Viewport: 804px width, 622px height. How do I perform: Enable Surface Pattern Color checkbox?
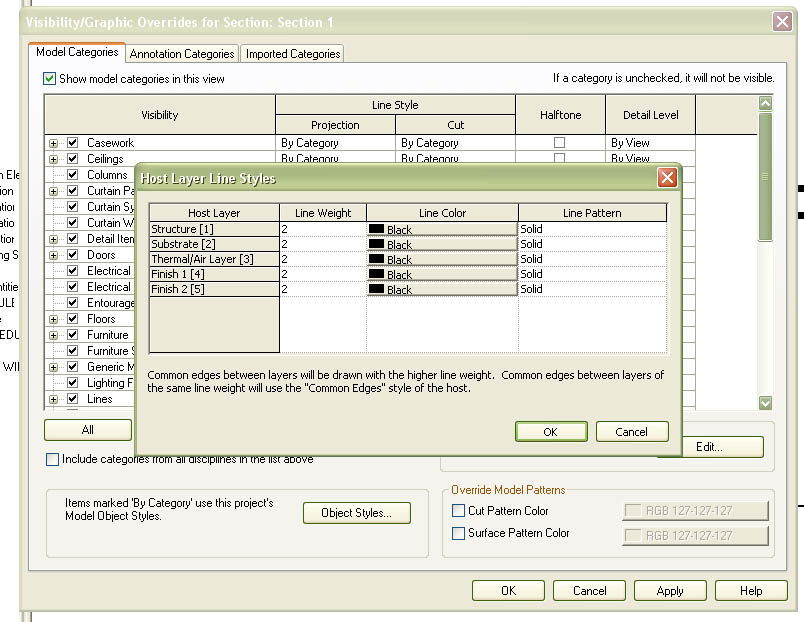(x=458, y=533)
